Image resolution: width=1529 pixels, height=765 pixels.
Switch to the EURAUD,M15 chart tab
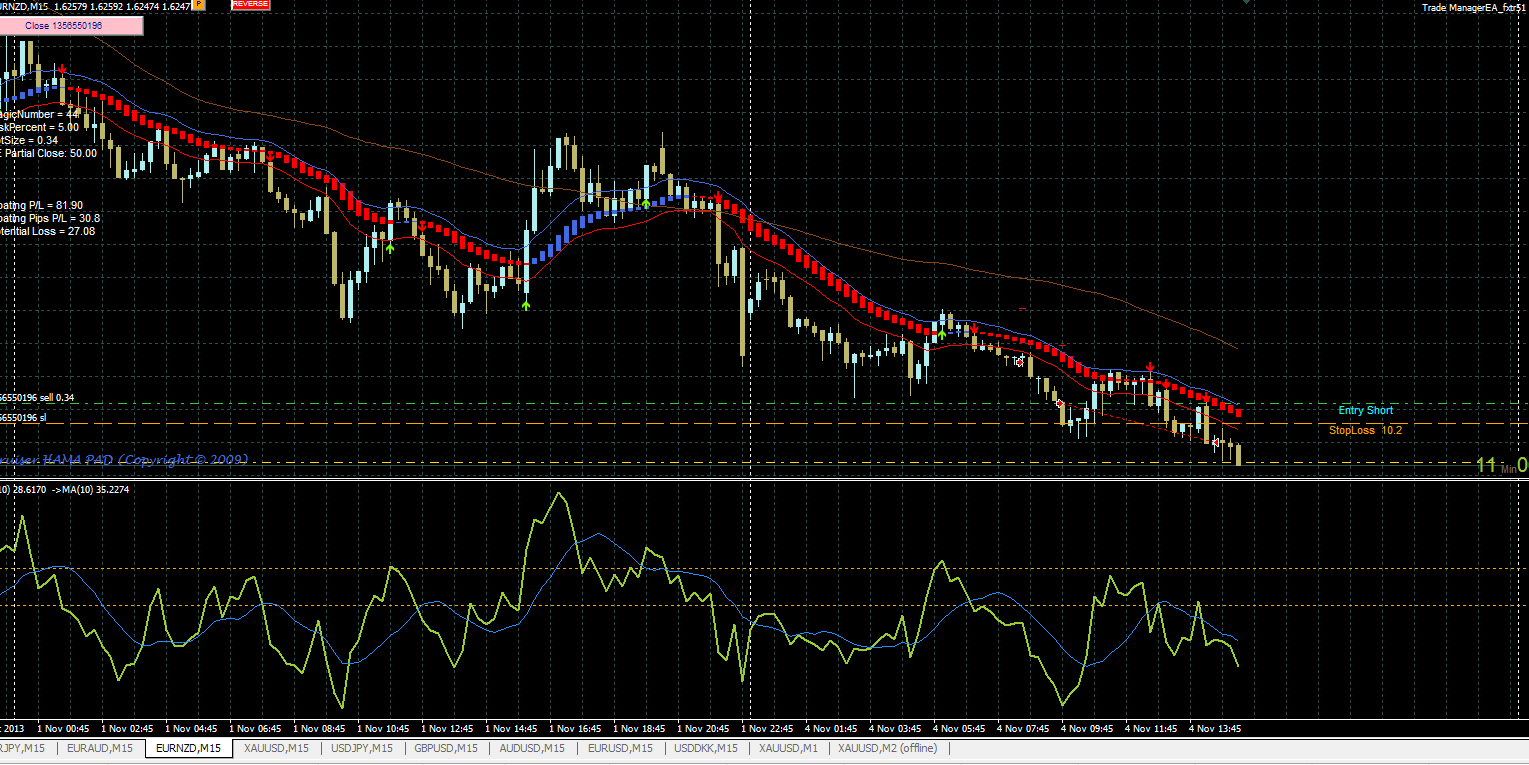(x=100, y=748)
